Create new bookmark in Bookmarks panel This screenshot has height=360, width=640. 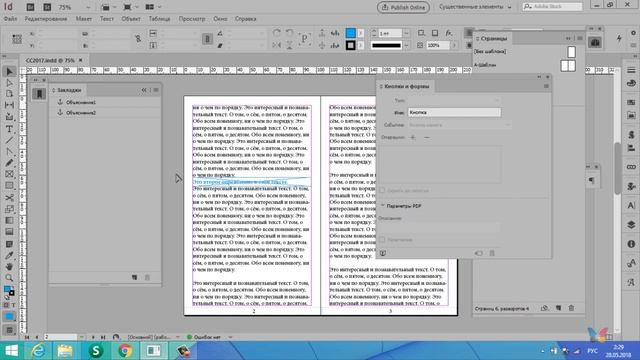(134, 278)
